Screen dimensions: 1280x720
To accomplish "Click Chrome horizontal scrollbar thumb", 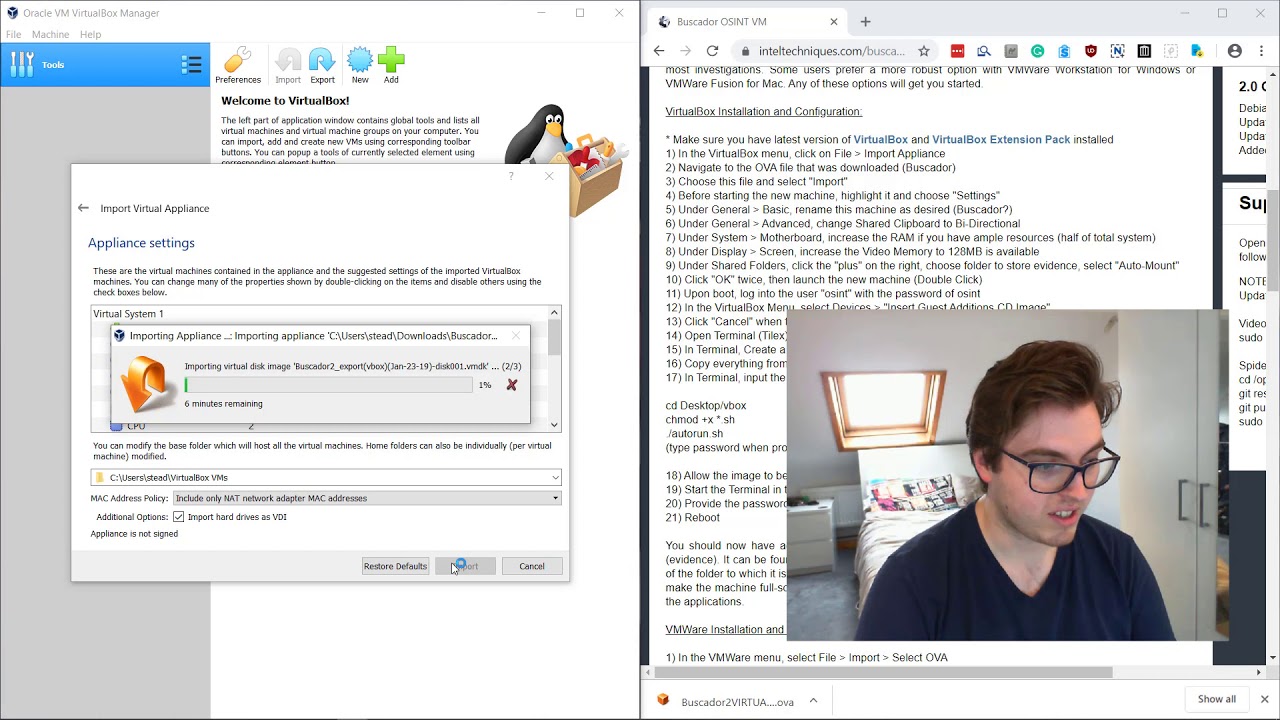I will click(x=883, y=672).
